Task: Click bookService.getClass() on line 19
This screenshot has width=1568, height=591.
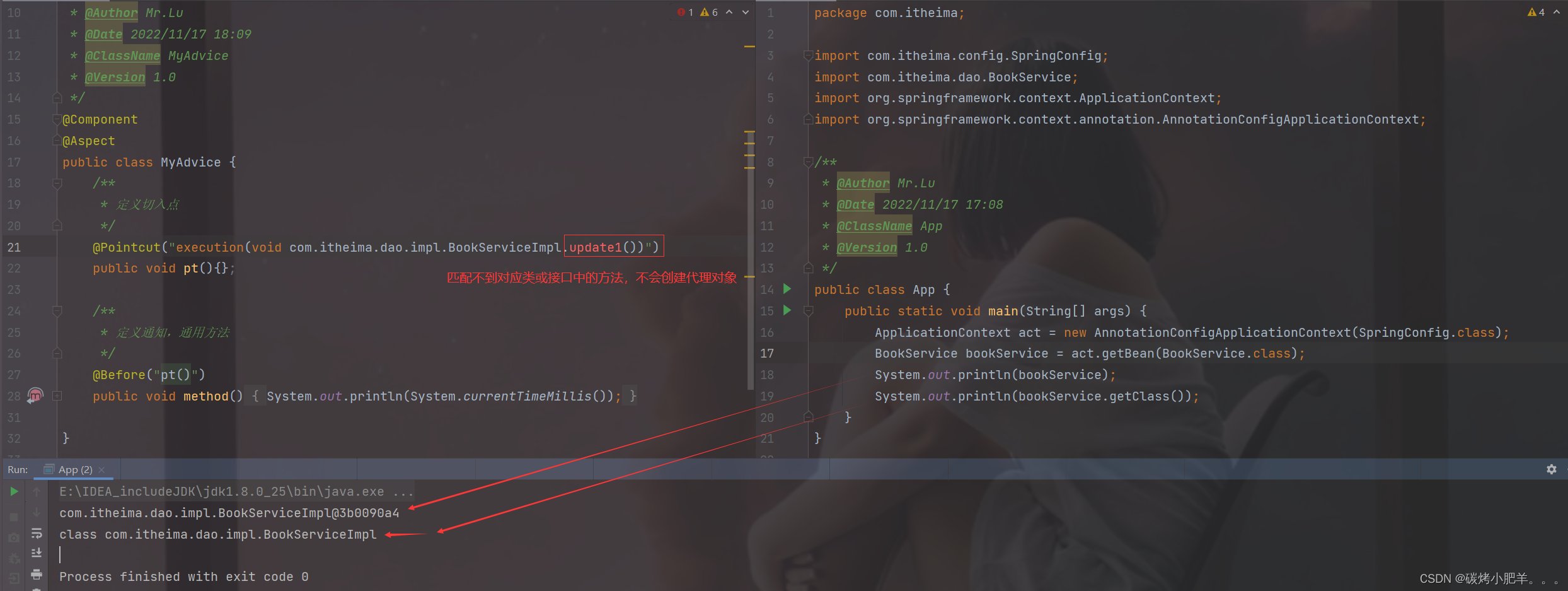Action: pyautogui.click(x=1103, y=396)
